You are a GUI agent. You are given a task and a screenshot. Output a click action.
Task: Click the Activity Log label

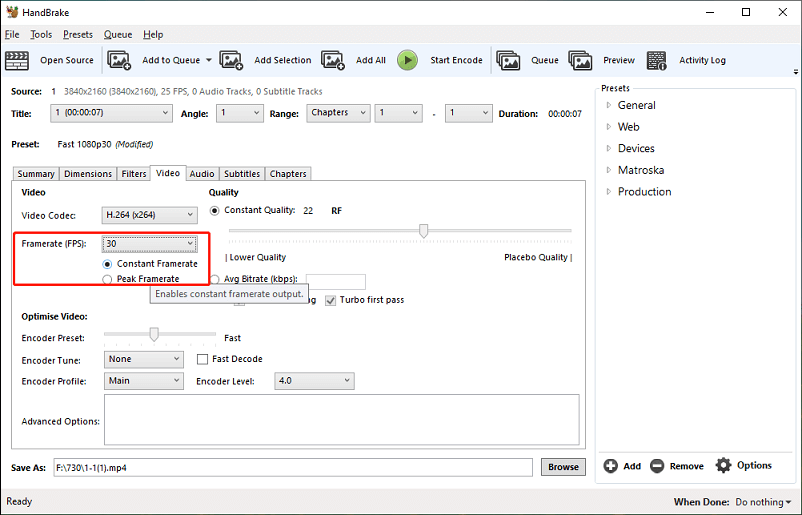point(702,60)
